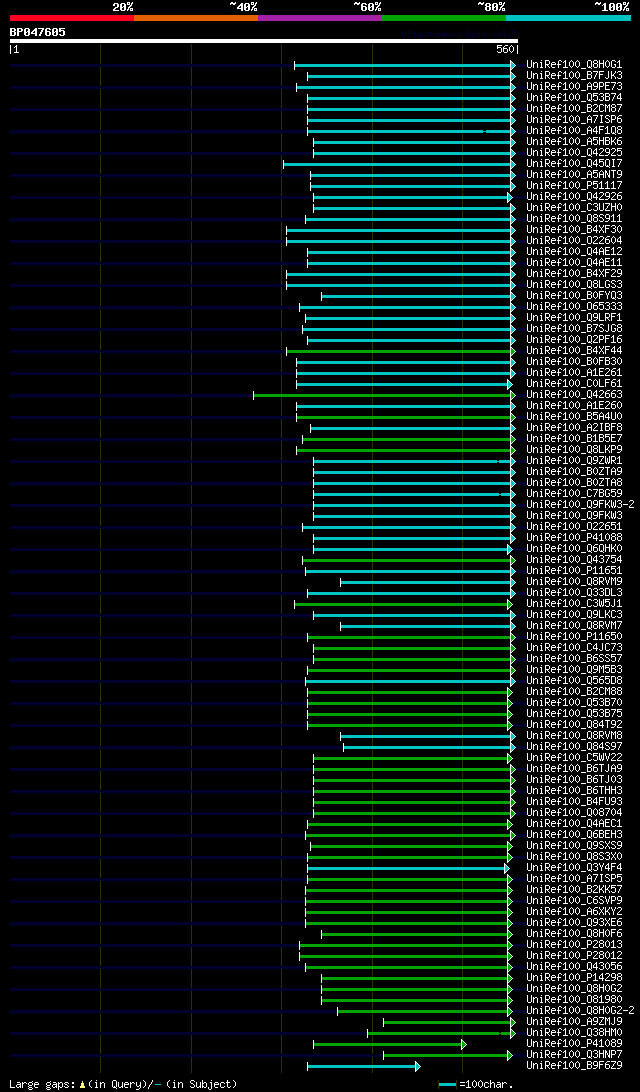640x1092 pixels.
Task: Select the UniRef100_P11651 hit label
Action: click(575, 571)
